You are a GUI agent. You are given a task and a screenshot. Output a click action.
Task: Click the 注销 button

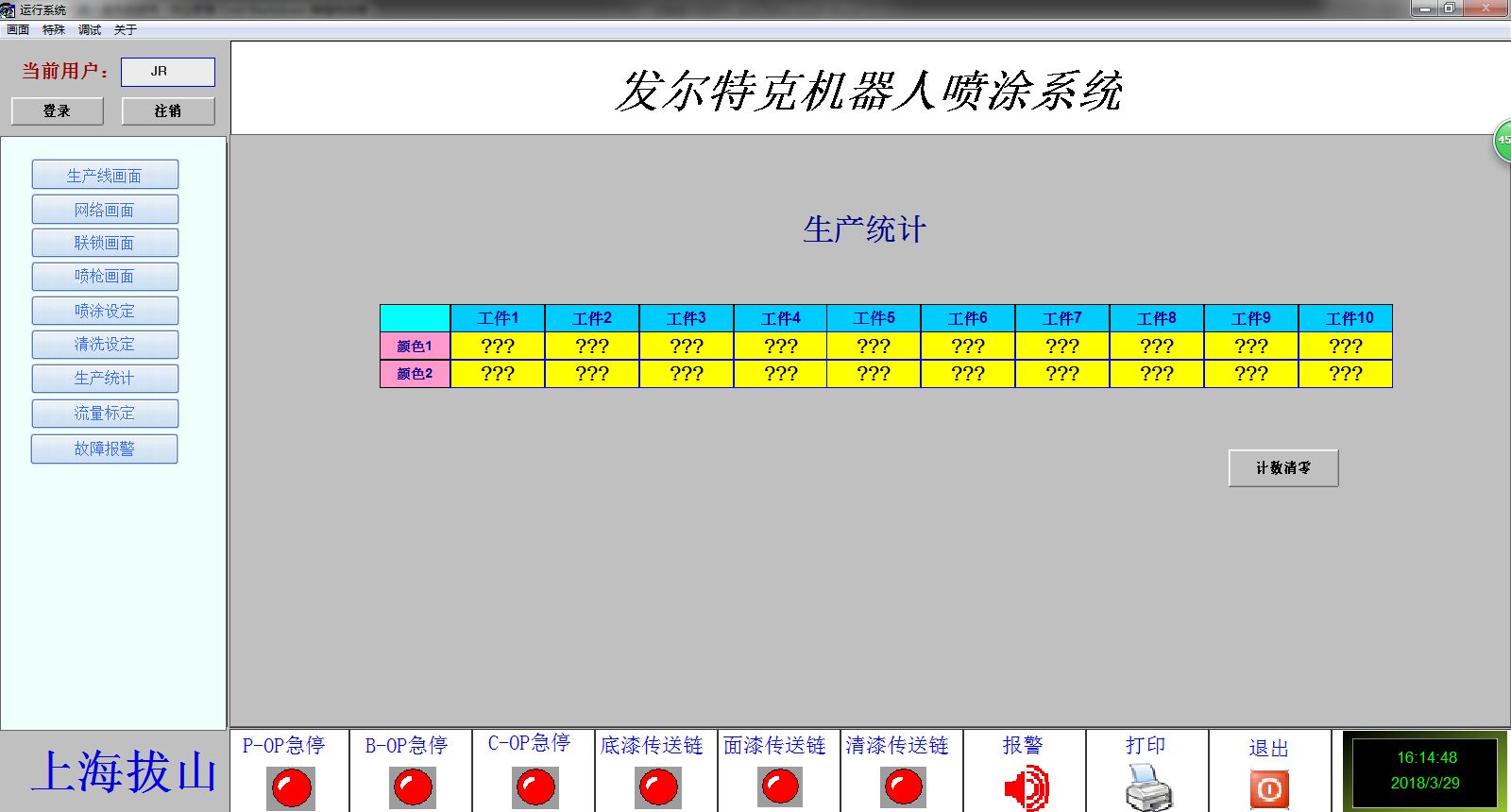[x=168, y=110]
